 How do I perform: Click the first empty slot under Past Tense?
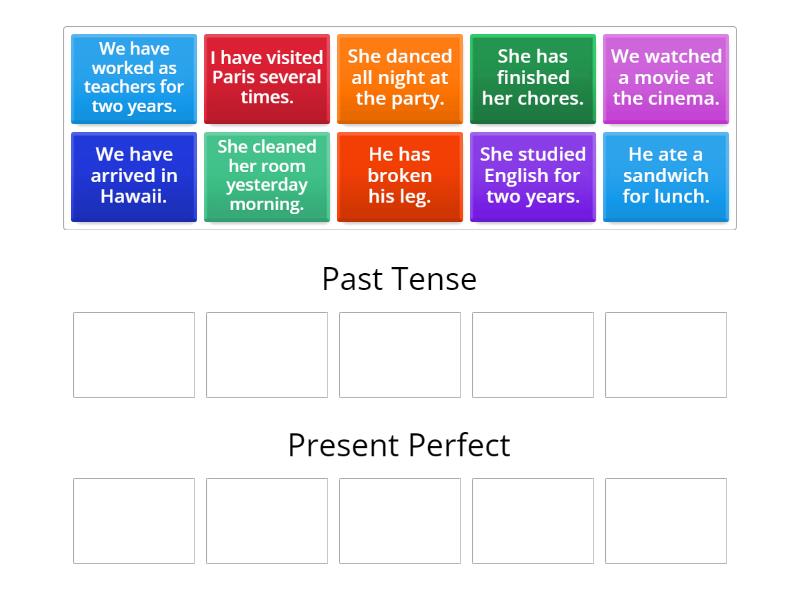point(133,355)
